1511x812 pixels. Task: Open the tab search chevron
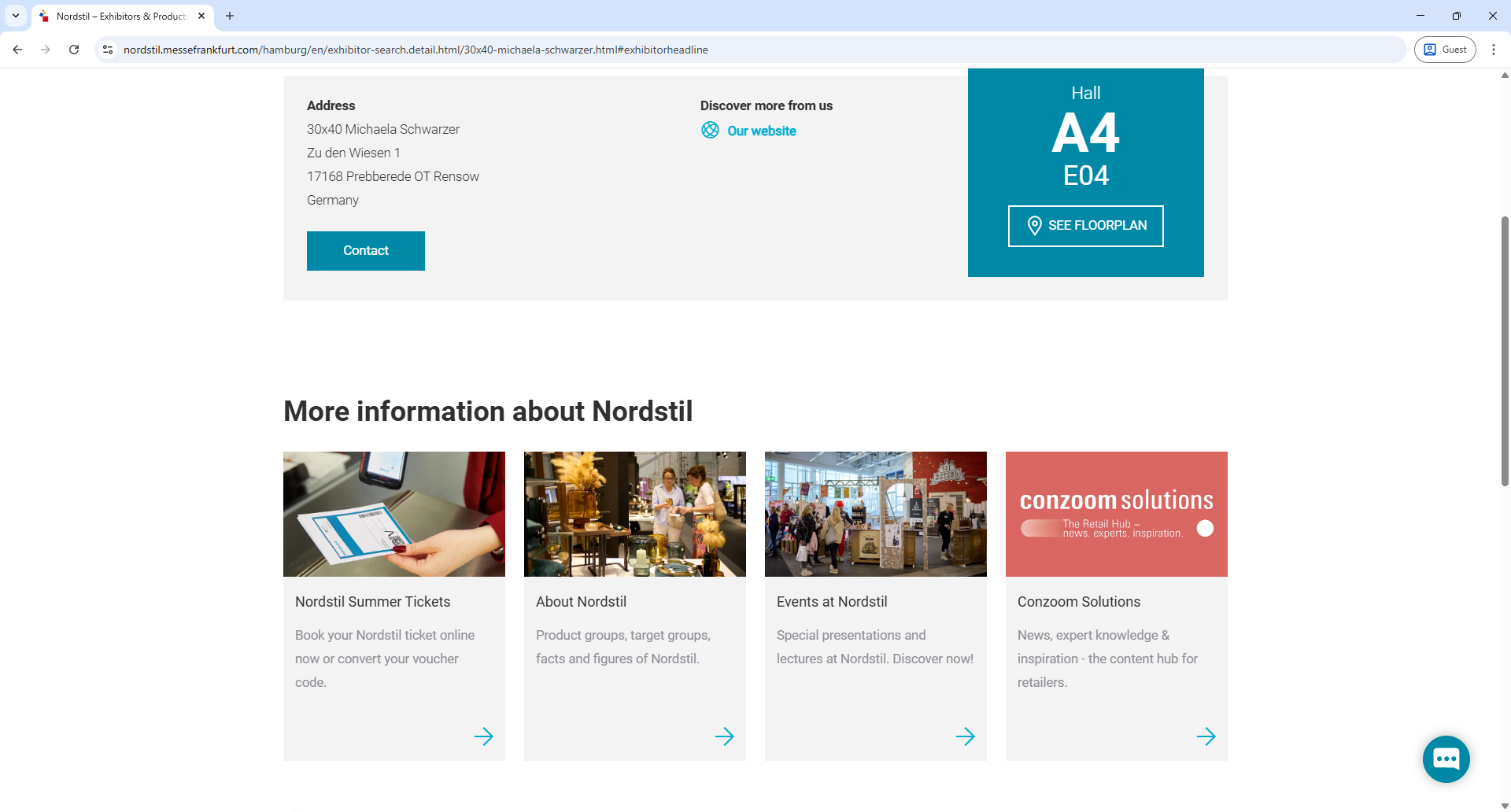pos(15,16)
